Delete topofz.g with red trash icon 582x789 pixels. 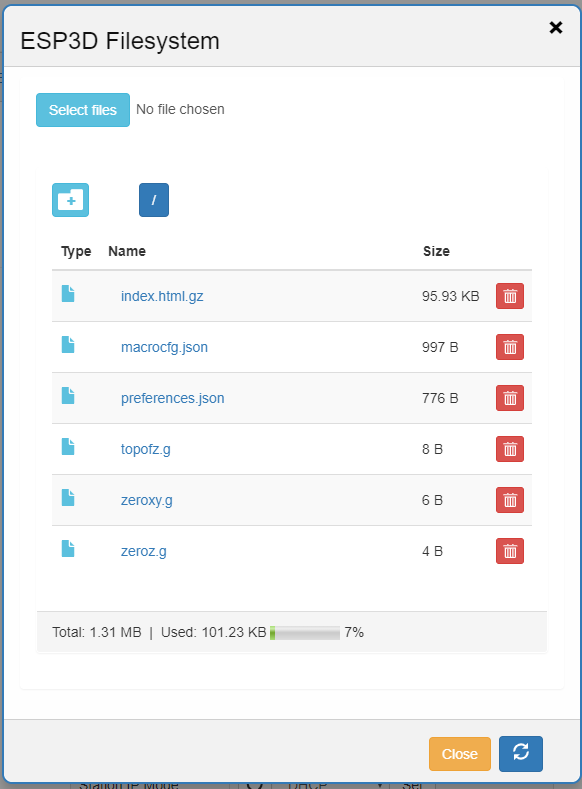510,449
